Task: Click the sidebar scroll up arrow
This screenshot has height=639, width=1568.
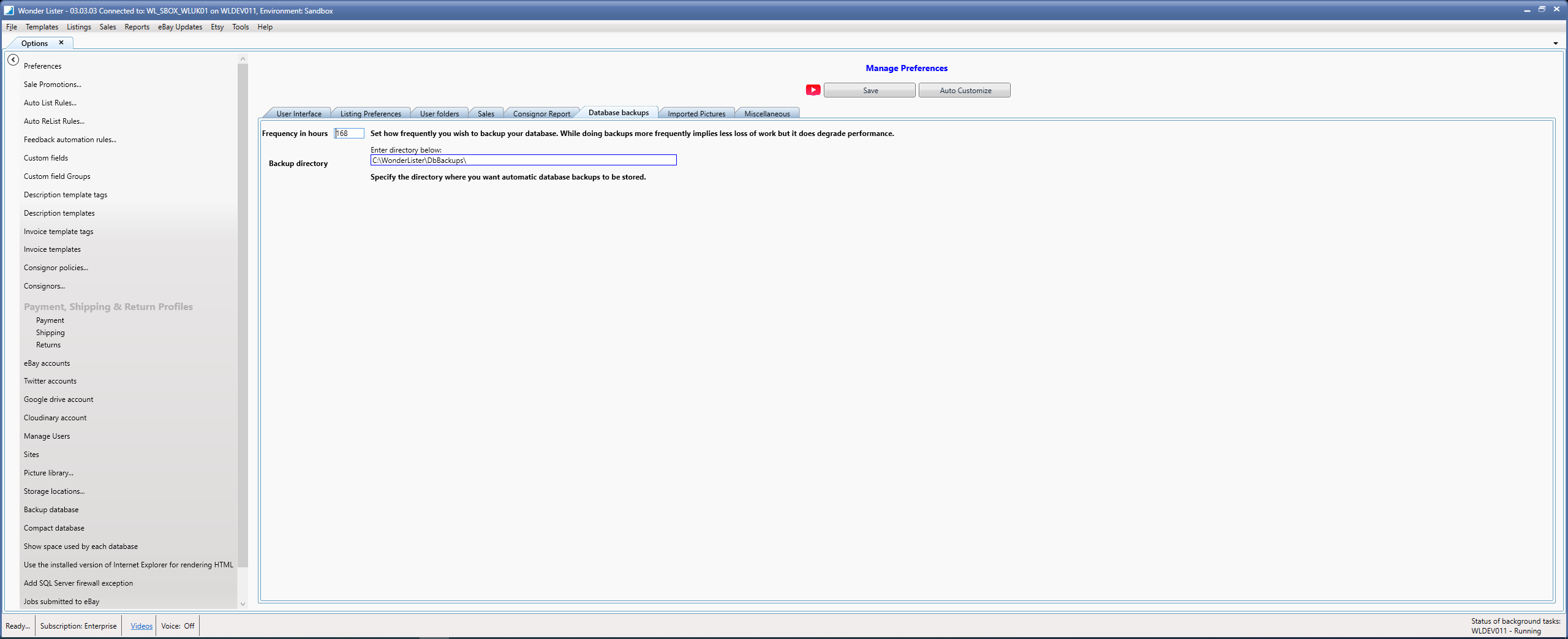Action: pos(243,59)
